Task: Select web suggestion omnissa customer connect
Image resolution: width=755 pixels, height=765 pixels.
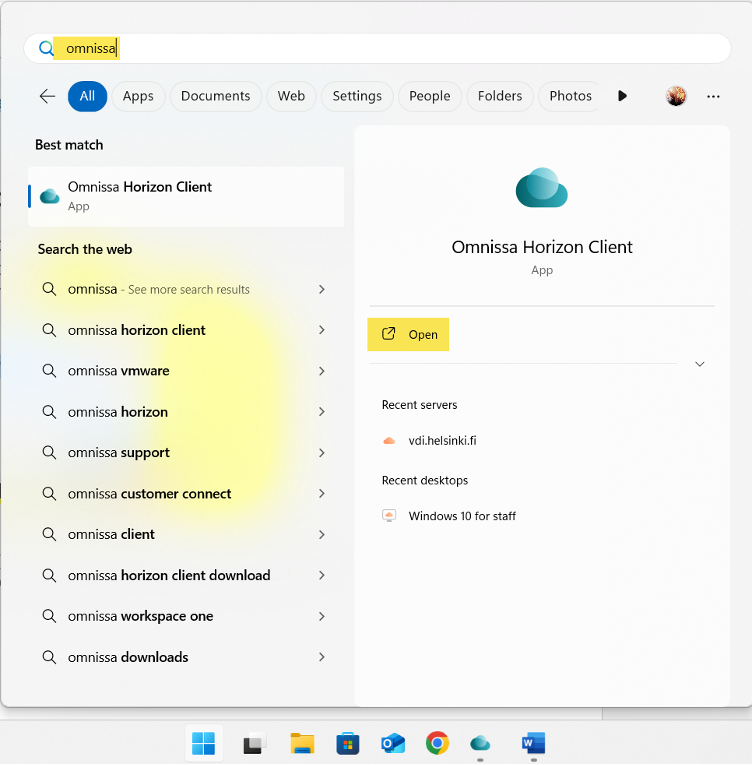Action: 184,494
